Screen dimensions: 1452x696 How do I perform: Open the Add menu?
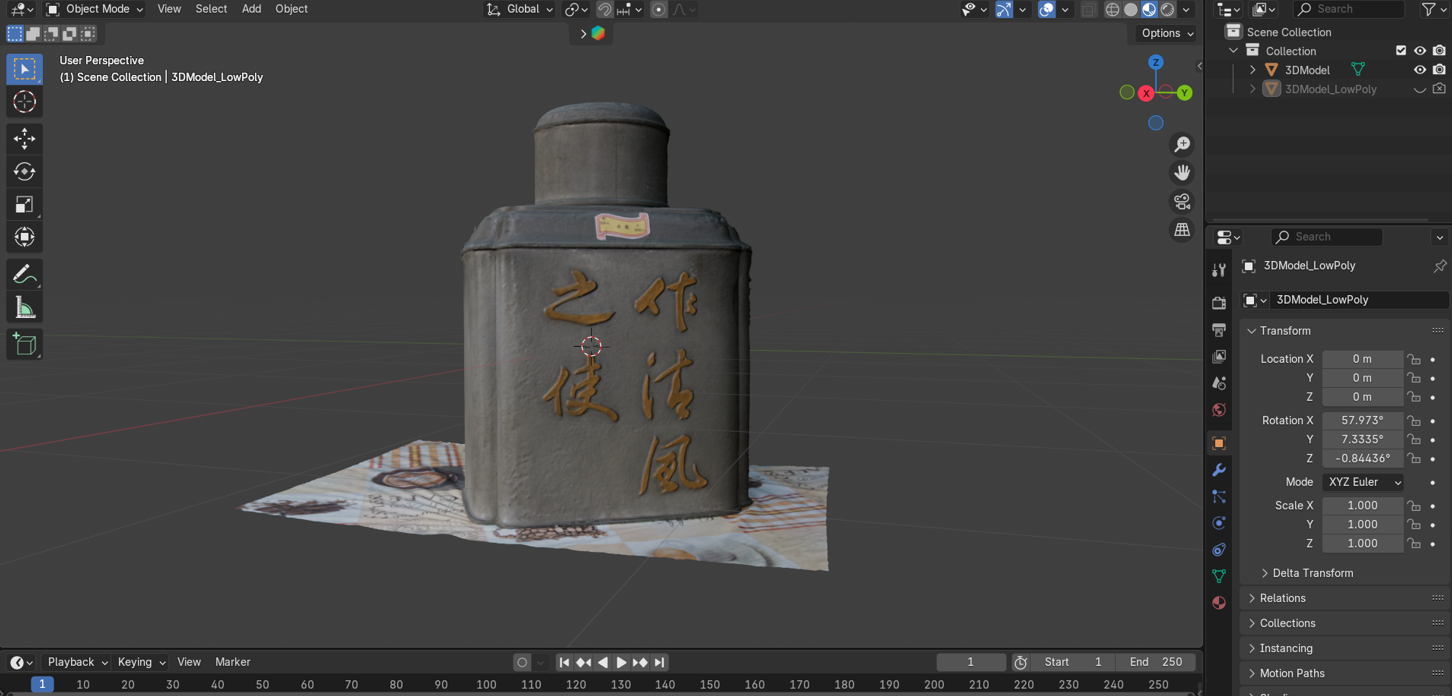click(251, 9)
